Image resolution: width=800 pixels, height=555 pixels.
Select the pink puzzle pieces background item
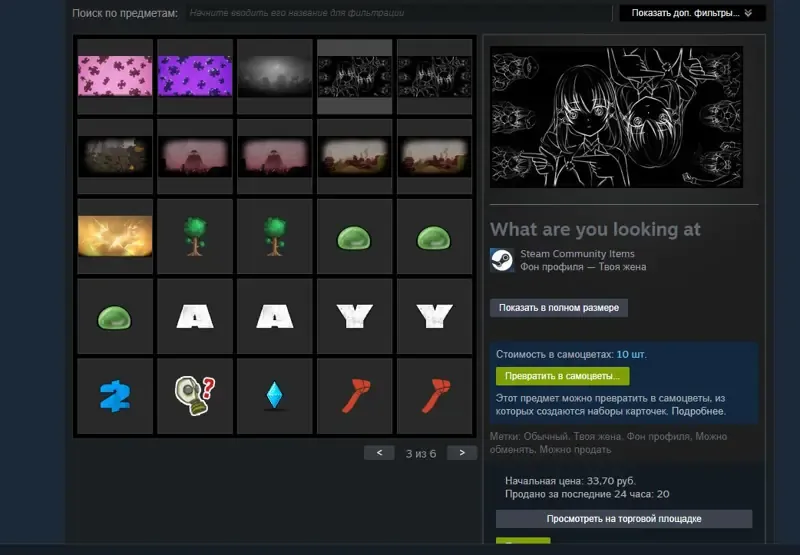[115, 76]
